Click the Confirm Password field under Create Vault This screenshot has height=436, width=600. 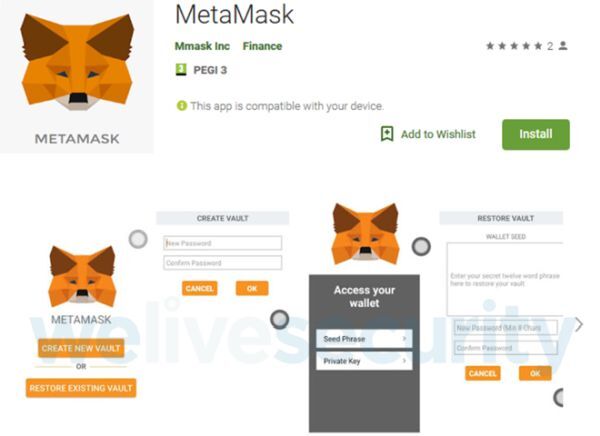click(x=223, y=263)
